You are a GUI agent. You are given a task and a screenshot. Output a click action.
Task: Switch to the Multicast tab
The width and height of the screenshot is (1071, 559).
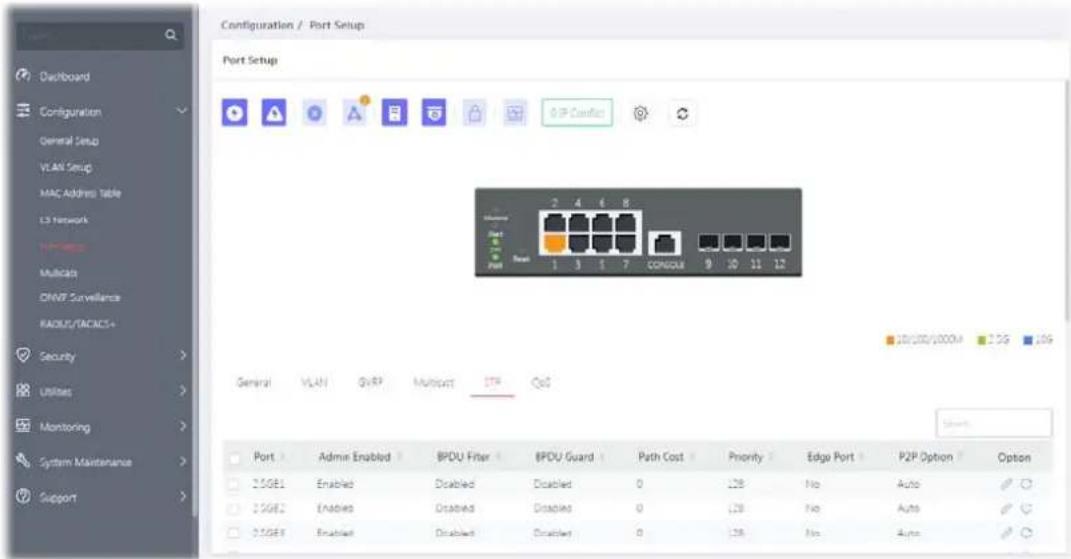click(434, 383)
